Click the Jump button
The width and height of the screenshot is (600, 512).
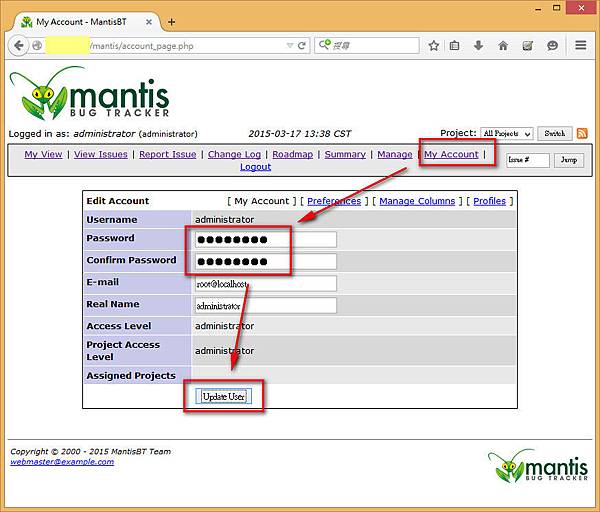click(569, 160)
